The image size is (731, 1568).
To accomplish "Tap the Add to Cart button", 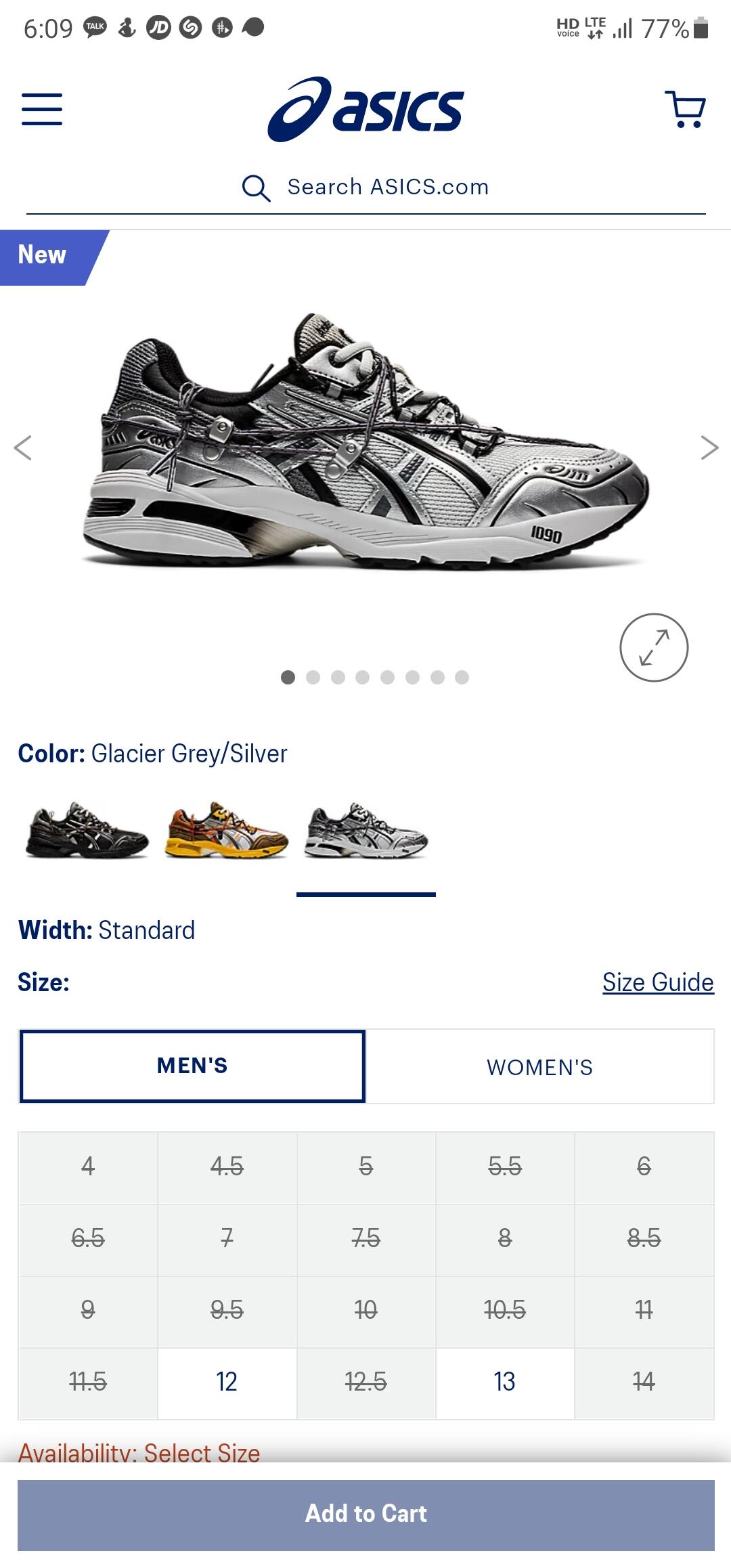I will click(365, 1515).
